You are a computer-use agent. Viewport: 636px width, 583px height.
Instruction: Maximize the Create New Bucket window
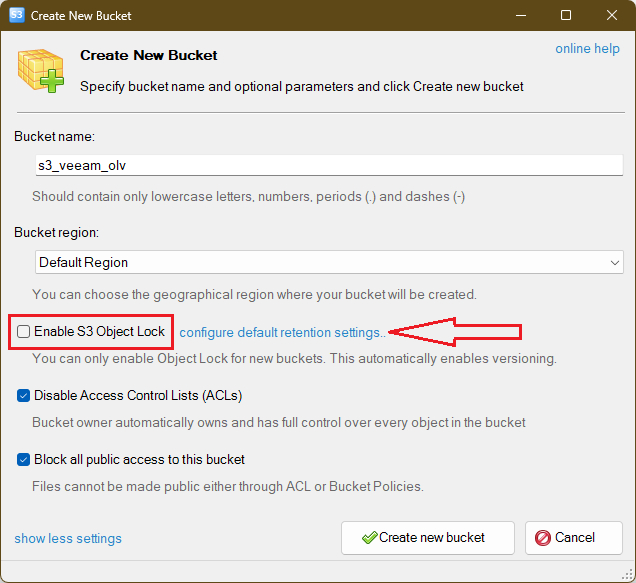[566, 15]
